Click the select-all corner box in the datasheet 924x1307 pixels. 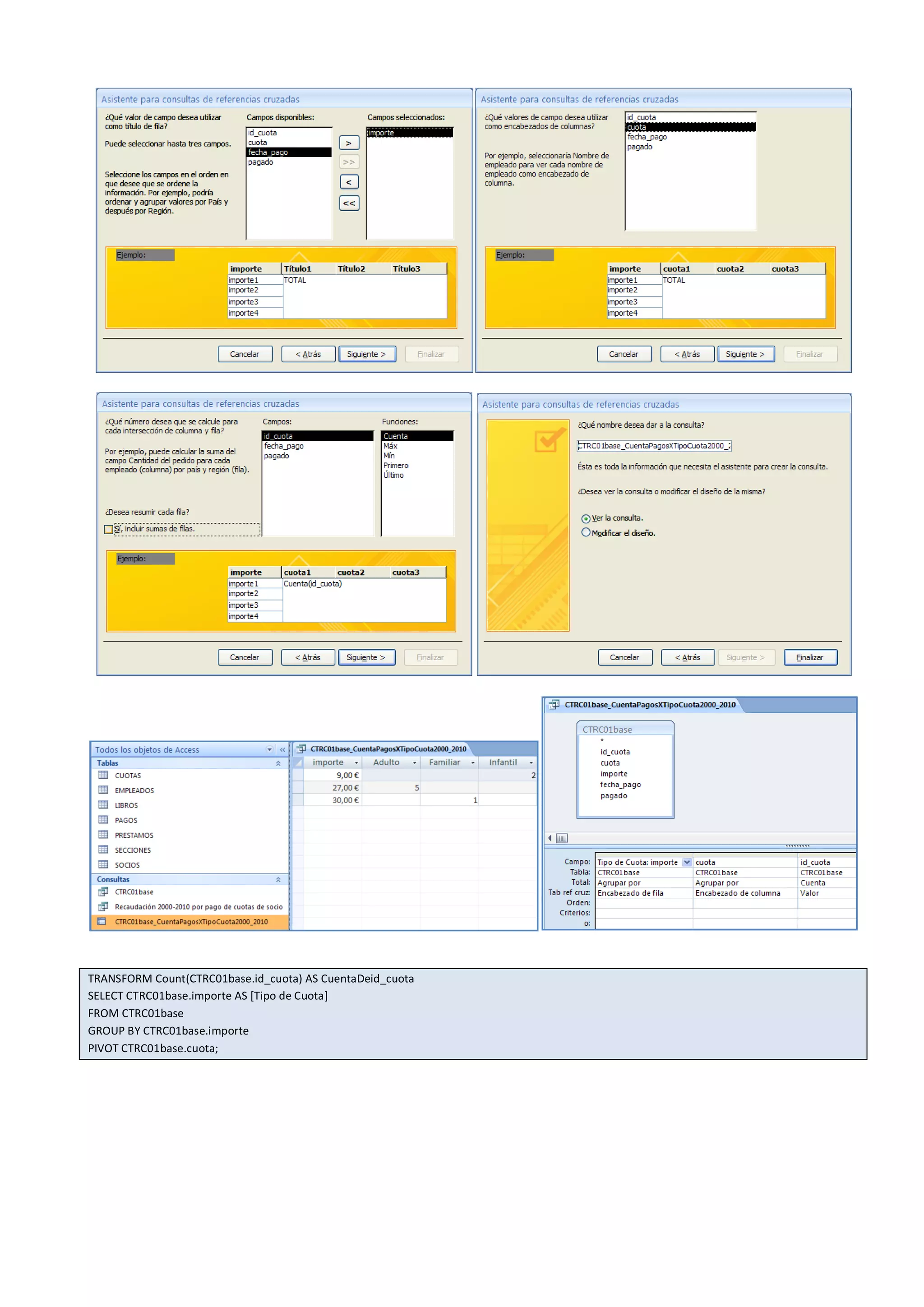click(x=297, y=762)
